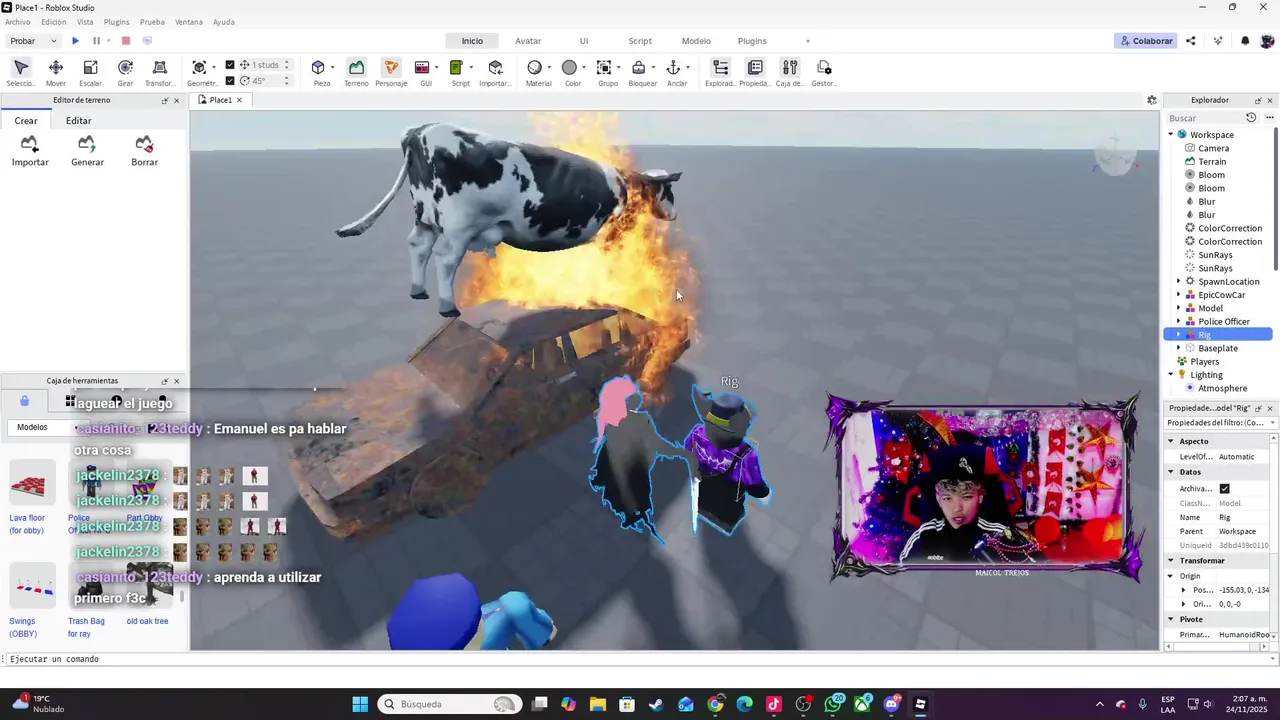Click the Explorer search history icon

click(1250, 118)
